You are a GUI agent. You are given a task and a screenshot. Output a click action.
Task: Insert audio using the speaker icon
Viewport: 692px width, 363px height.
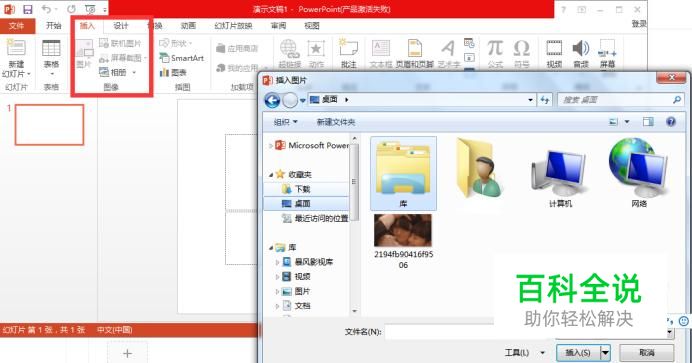[x=581, y=48]
